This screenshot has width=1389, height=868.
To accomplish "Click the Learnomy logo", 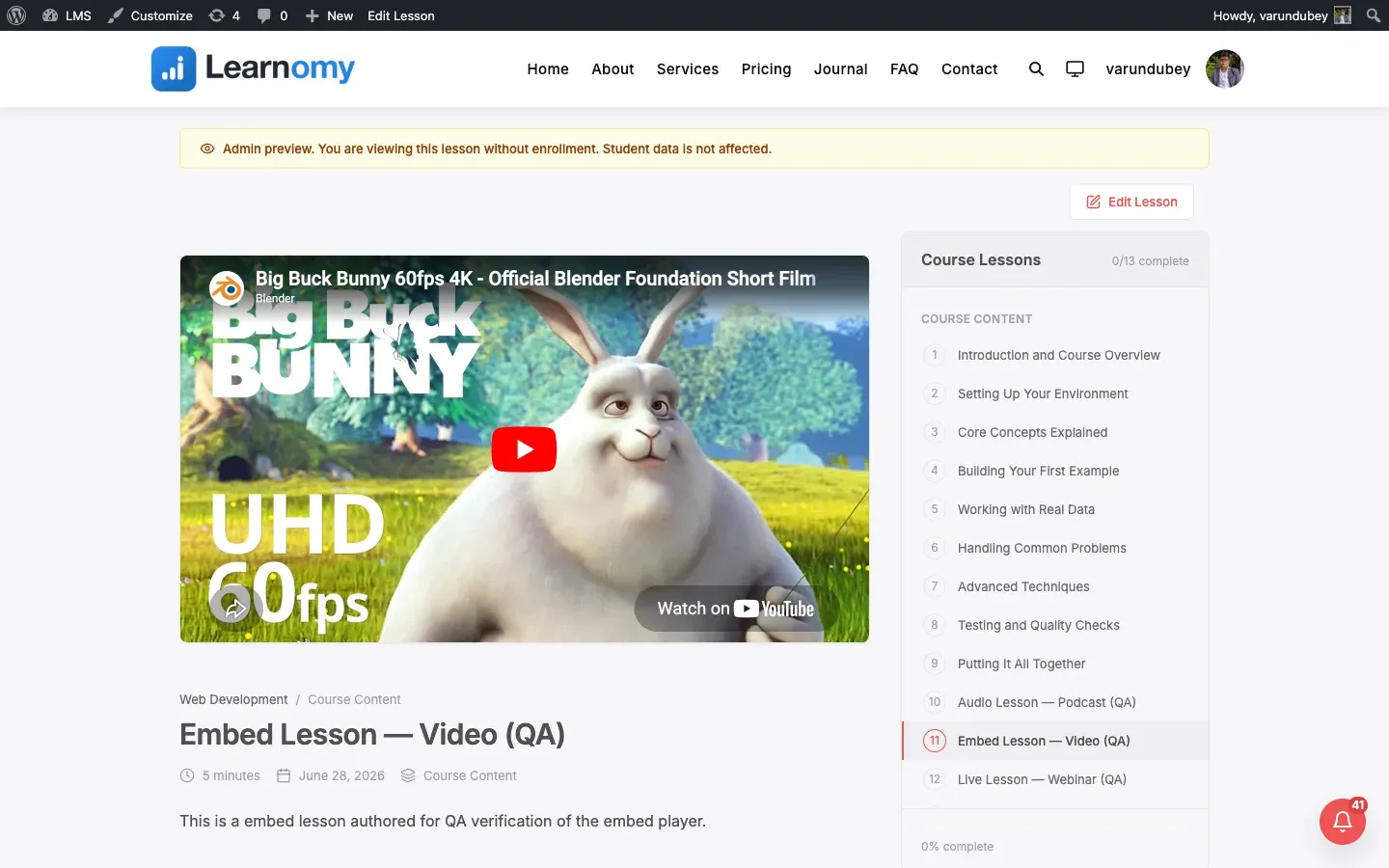I will point(253,68).
